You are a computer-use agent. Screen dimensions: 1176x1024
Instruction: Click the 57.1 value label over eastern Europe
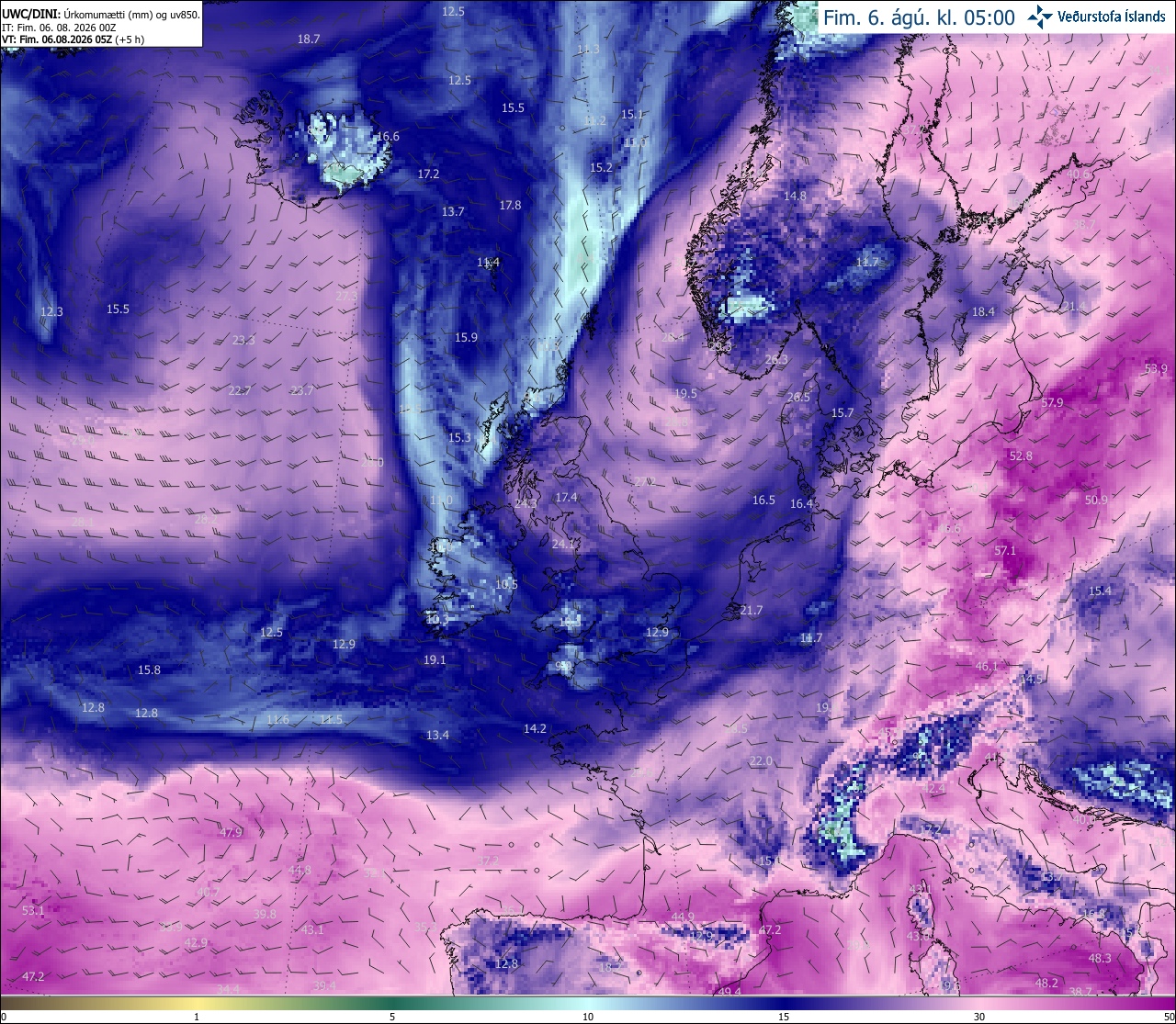coord(1005,551)
